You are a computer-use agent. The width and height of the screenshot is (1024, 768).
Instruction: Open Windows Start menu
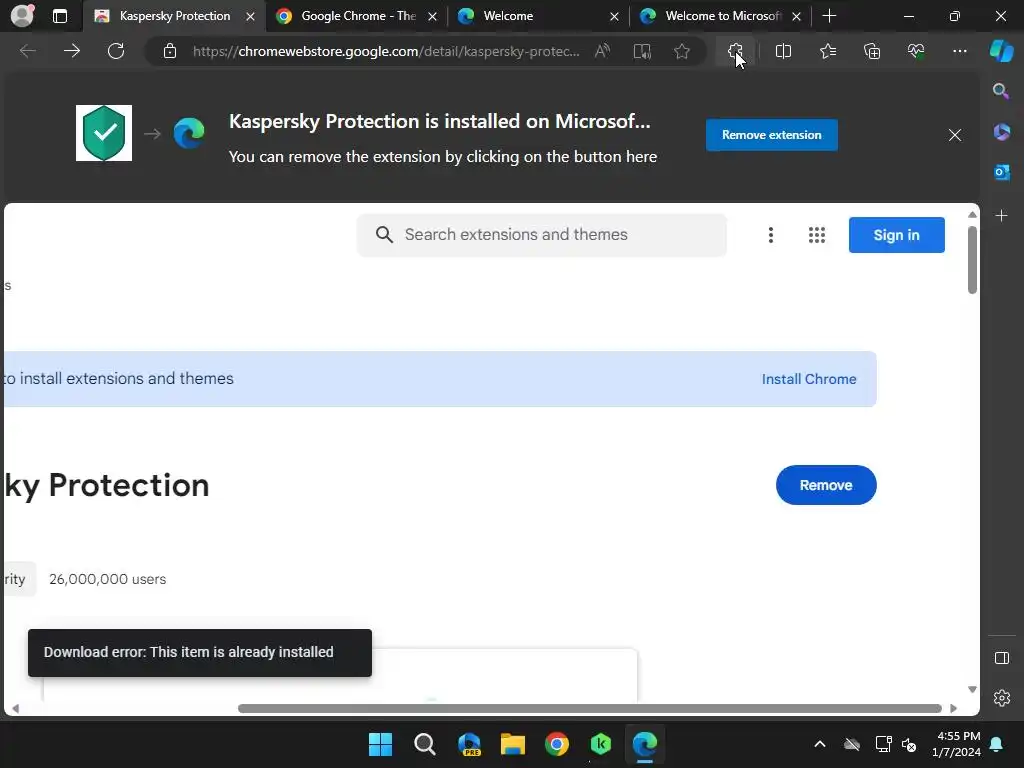click(x=380, y=744)
